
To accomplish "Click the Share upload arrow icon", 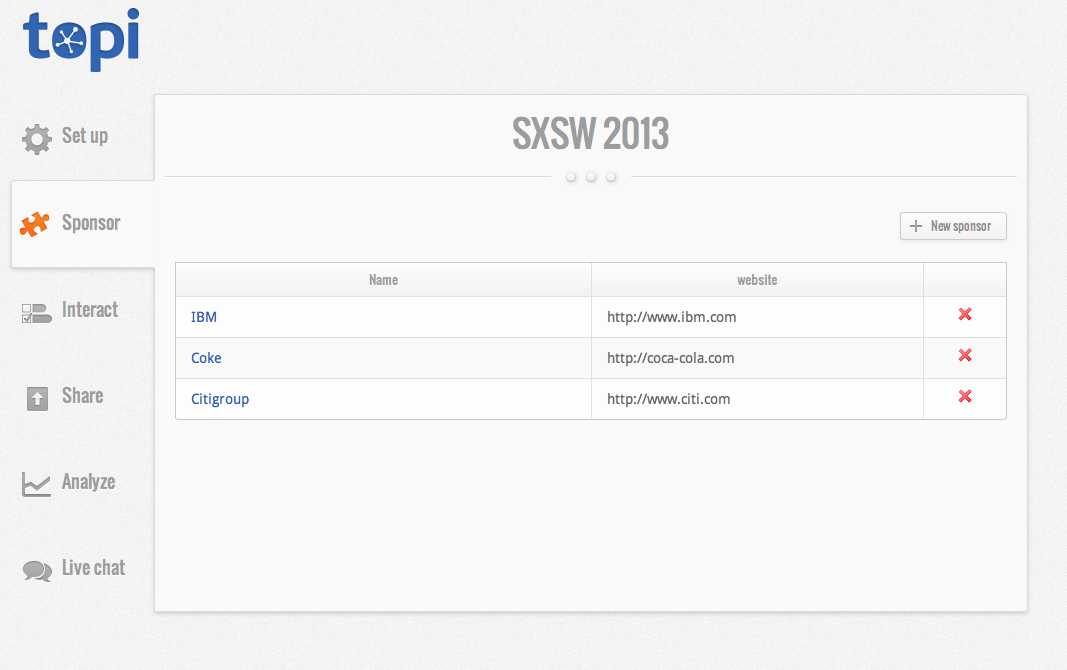I will 36,399.
